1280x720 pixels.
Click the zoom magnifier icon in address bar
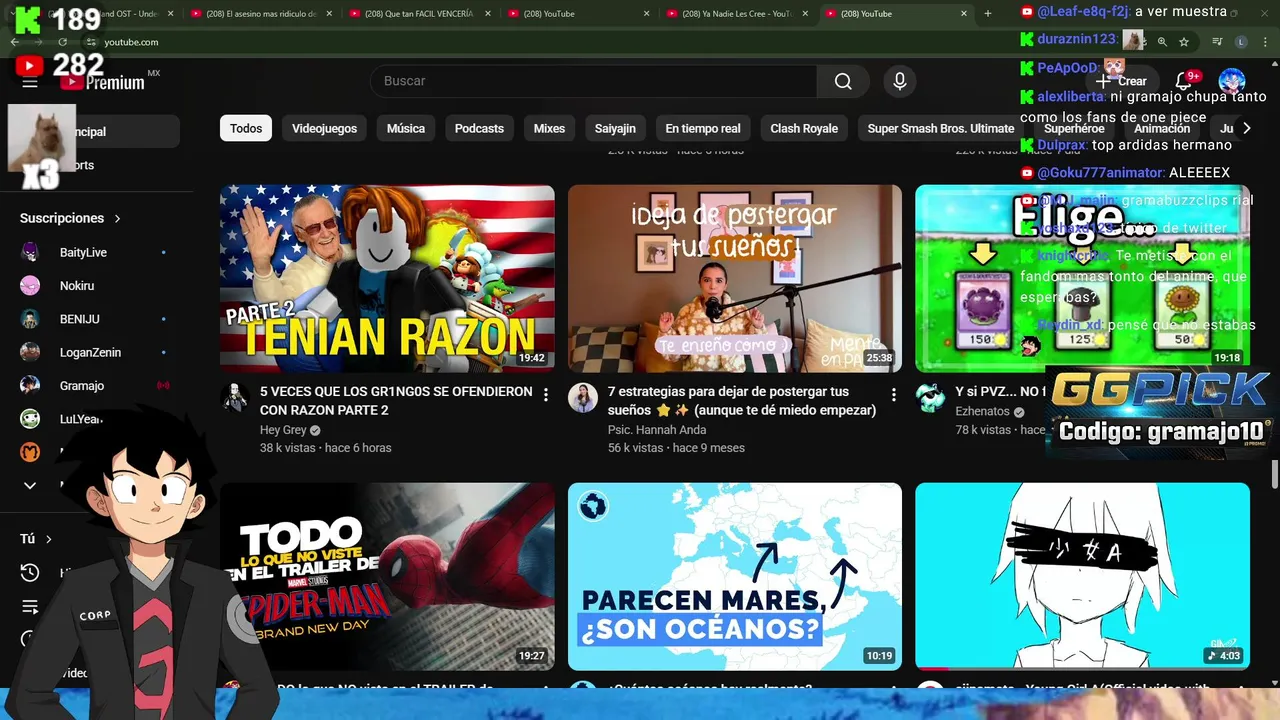[x=1162, y=42]
